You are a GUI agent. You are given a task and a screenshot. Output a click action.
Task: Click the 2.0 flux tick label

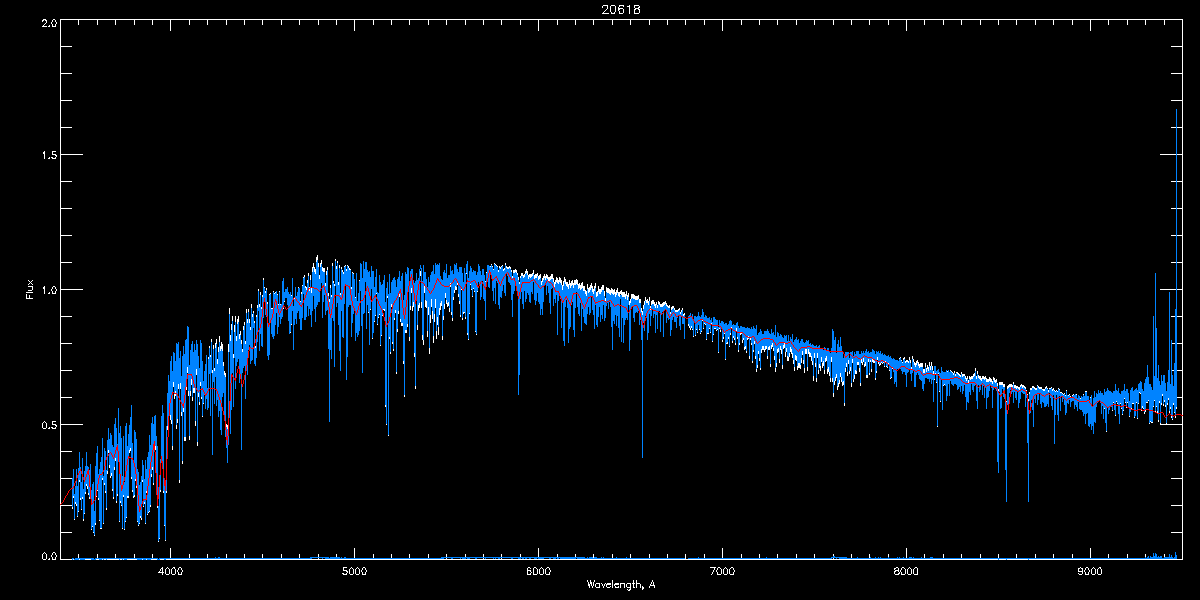48,22
